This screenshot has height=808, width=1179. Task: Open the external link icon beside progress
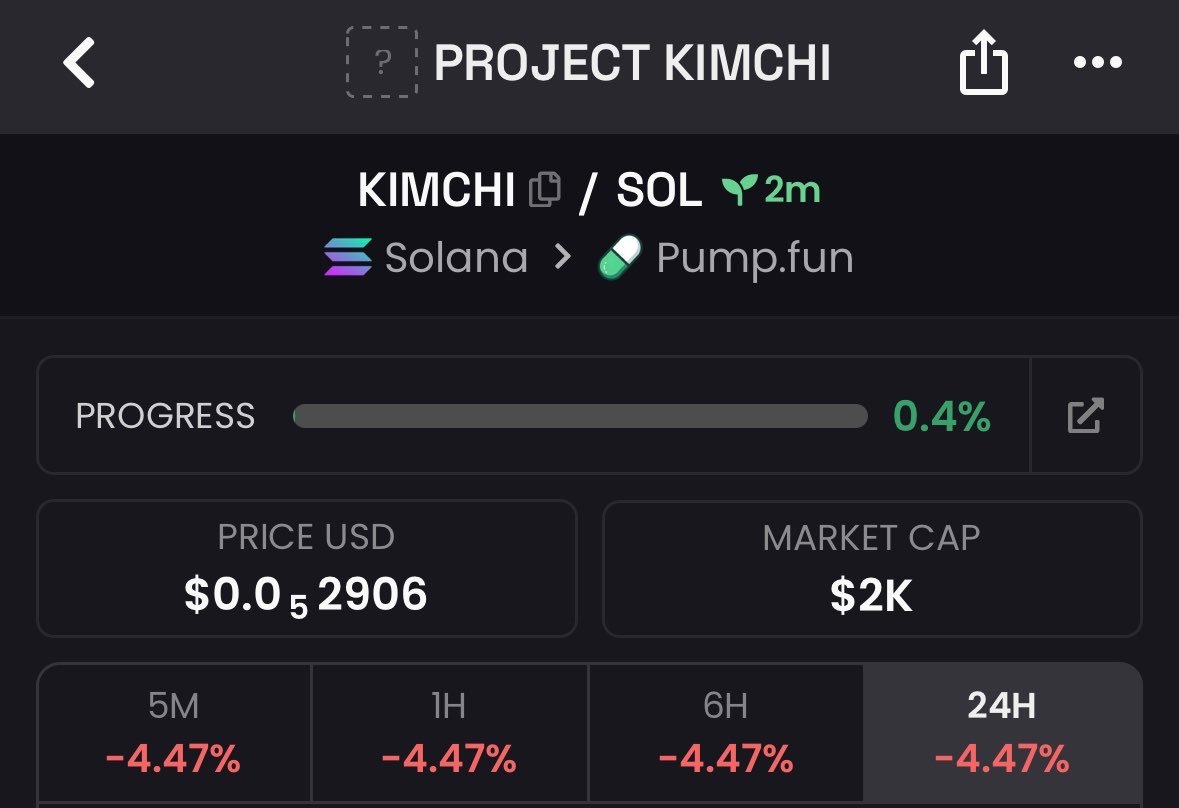(x=1085, y=416)
